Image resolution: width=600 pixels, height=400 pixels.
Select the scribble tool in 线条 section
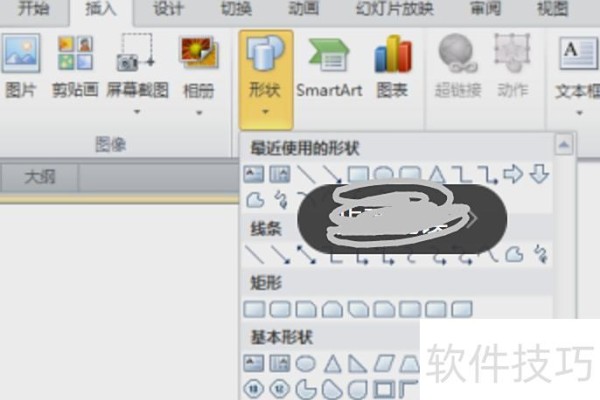(x=541, y=254)
